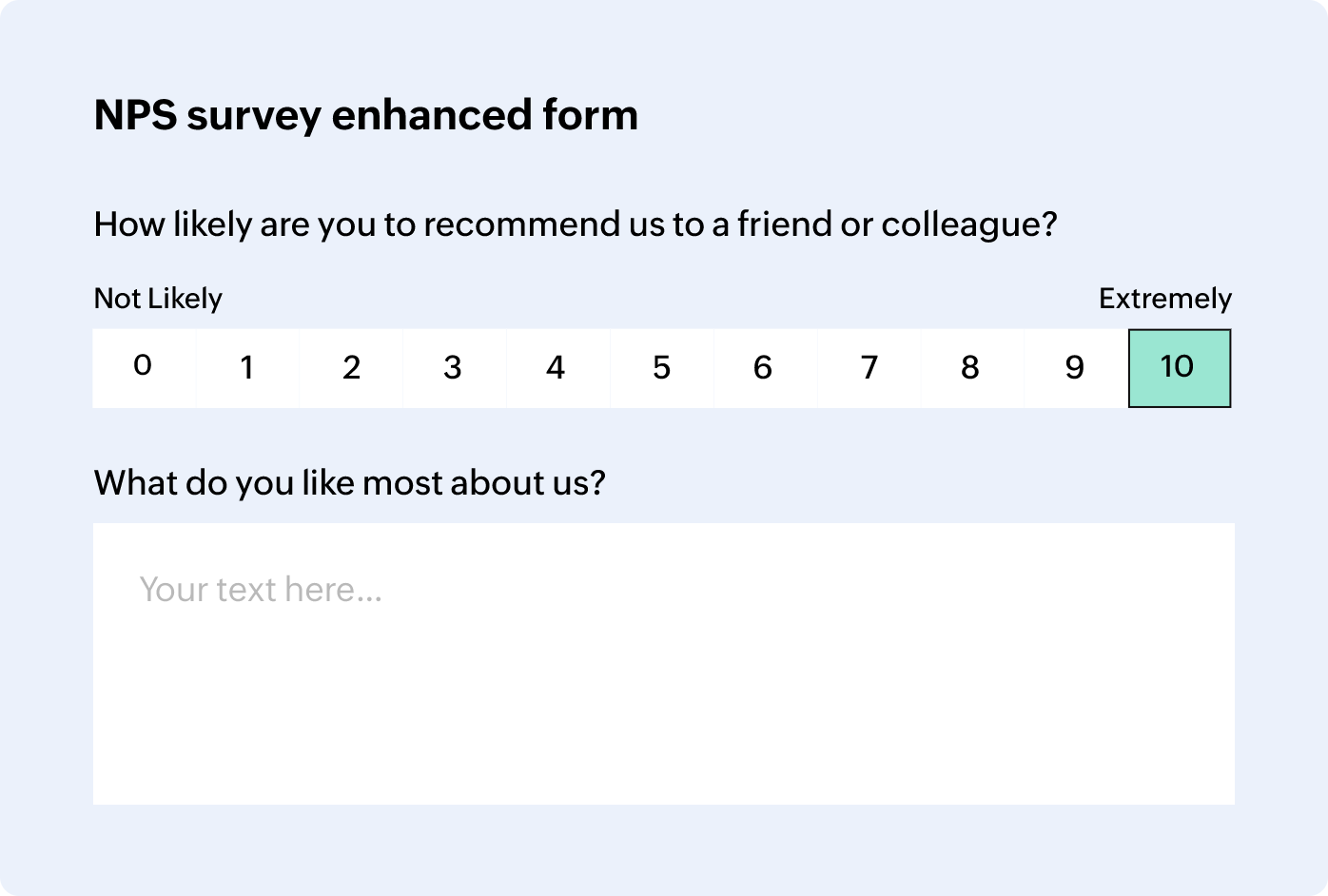Set the recommendation score to 5
The image size is (1328, 896).
point(662,367)
